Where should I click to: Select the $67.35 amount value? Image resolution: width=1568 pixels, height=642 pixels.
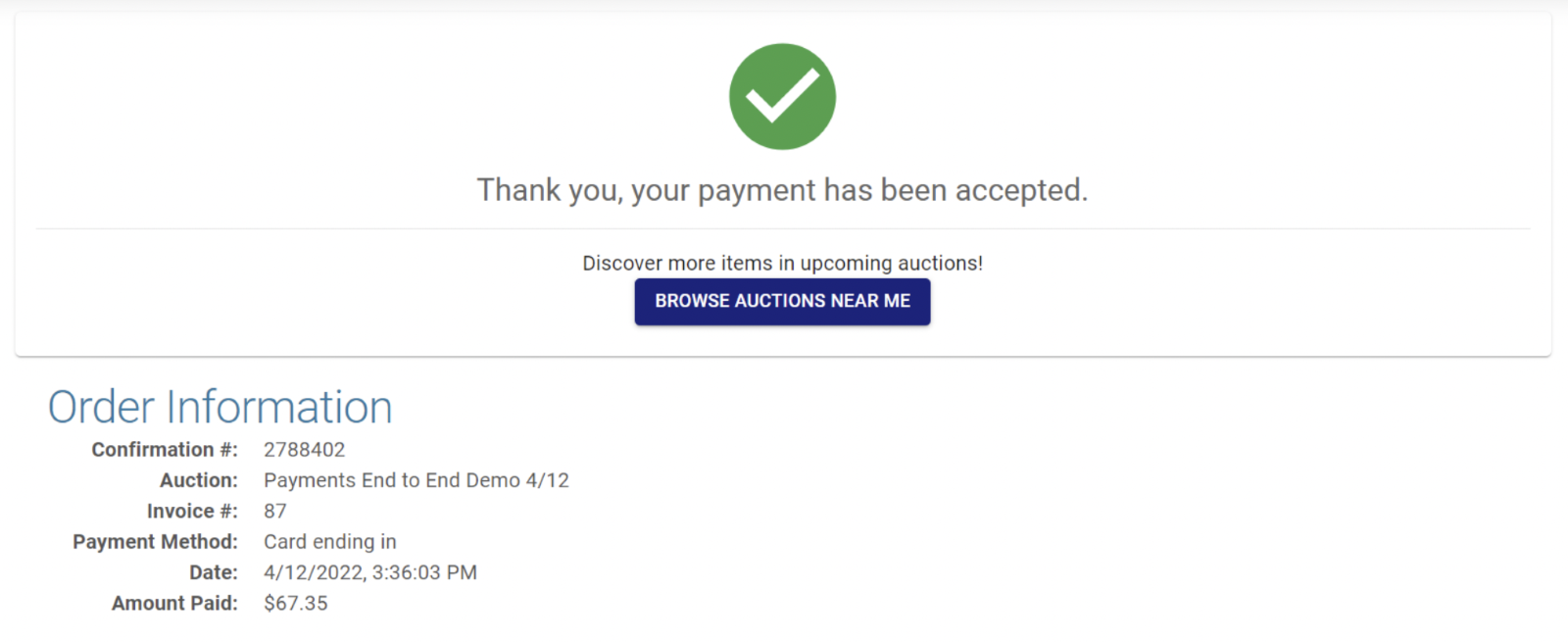click(x=296, y=603)
